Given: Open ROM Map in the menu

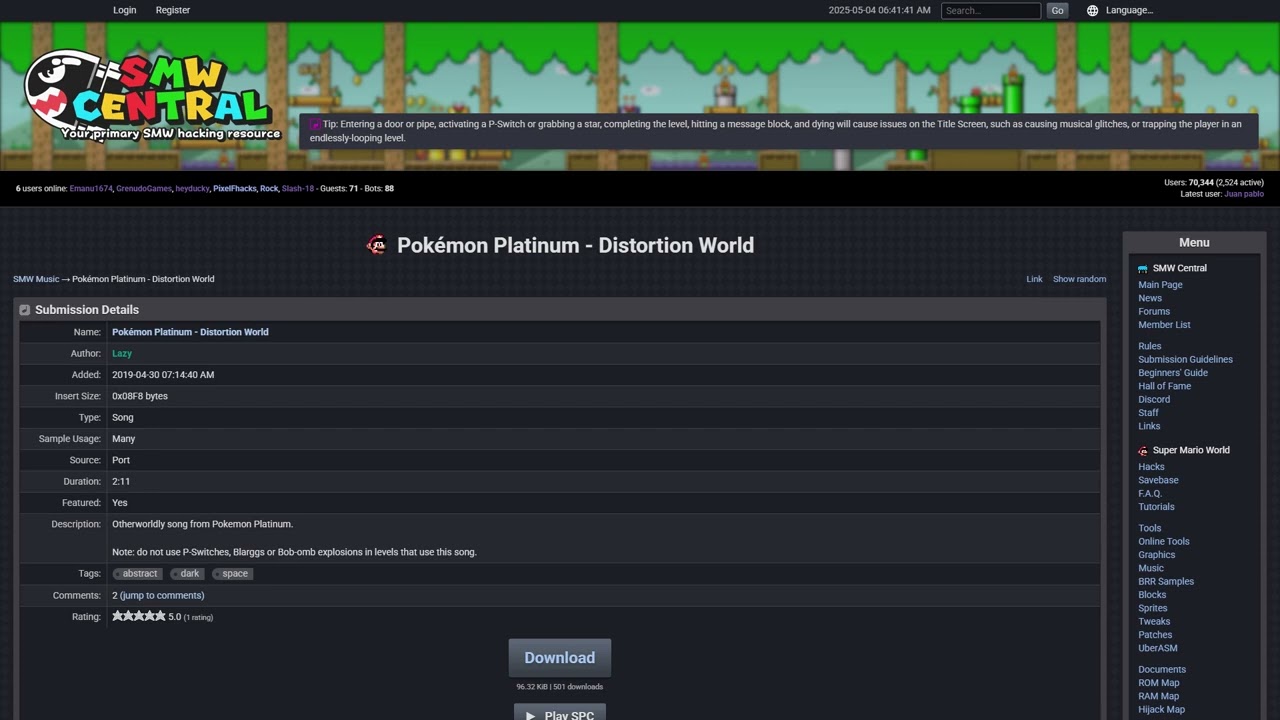Looking at the screenshot, I should pos(1158,683).
